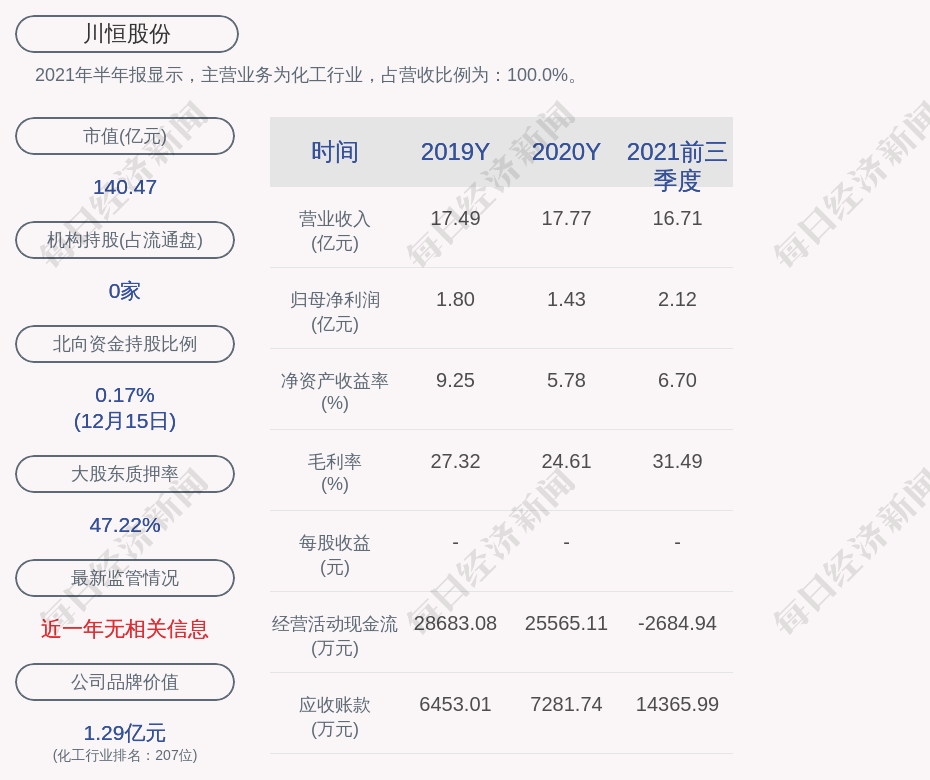Click the 2021年半年报显示 description sentence

coord(307,75)
